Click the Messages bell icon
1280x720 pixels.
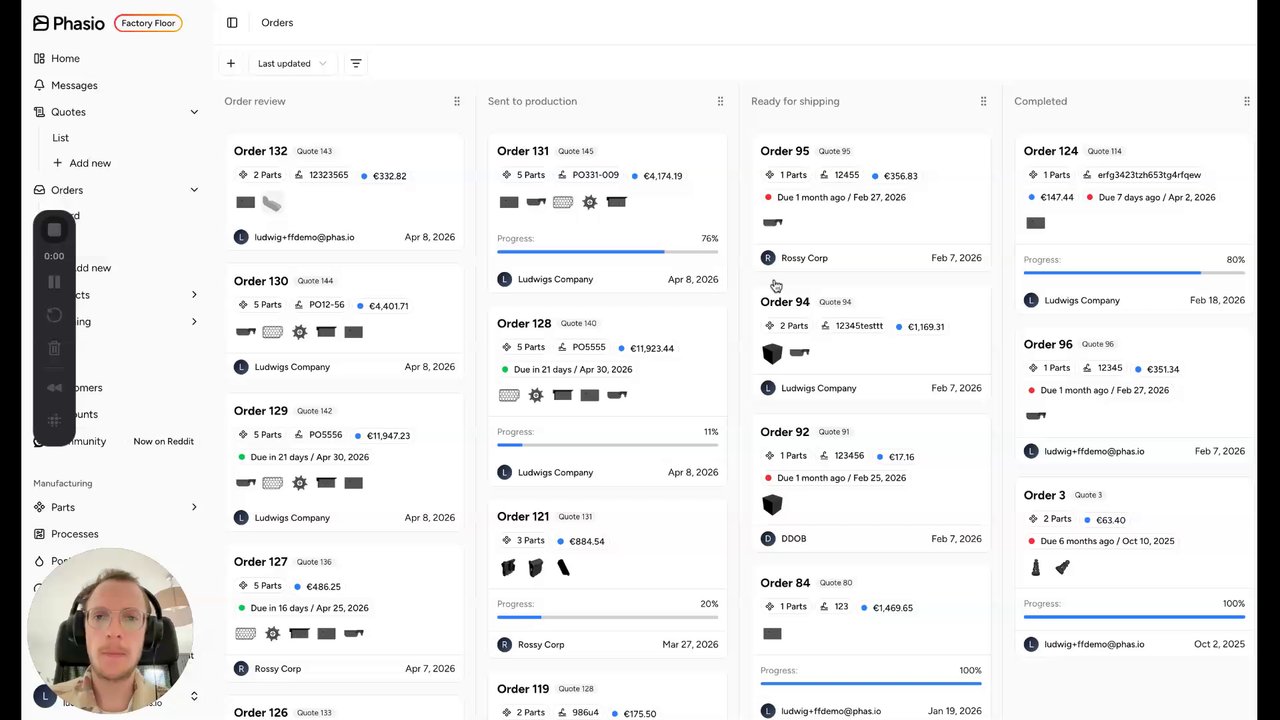(x=39, y=85)
